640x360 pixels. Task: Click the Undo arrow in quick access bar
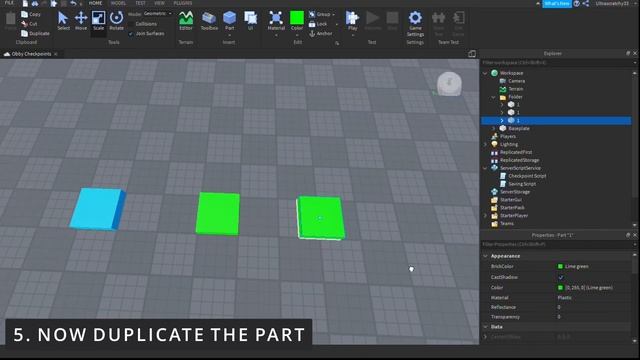coord(73,3)
